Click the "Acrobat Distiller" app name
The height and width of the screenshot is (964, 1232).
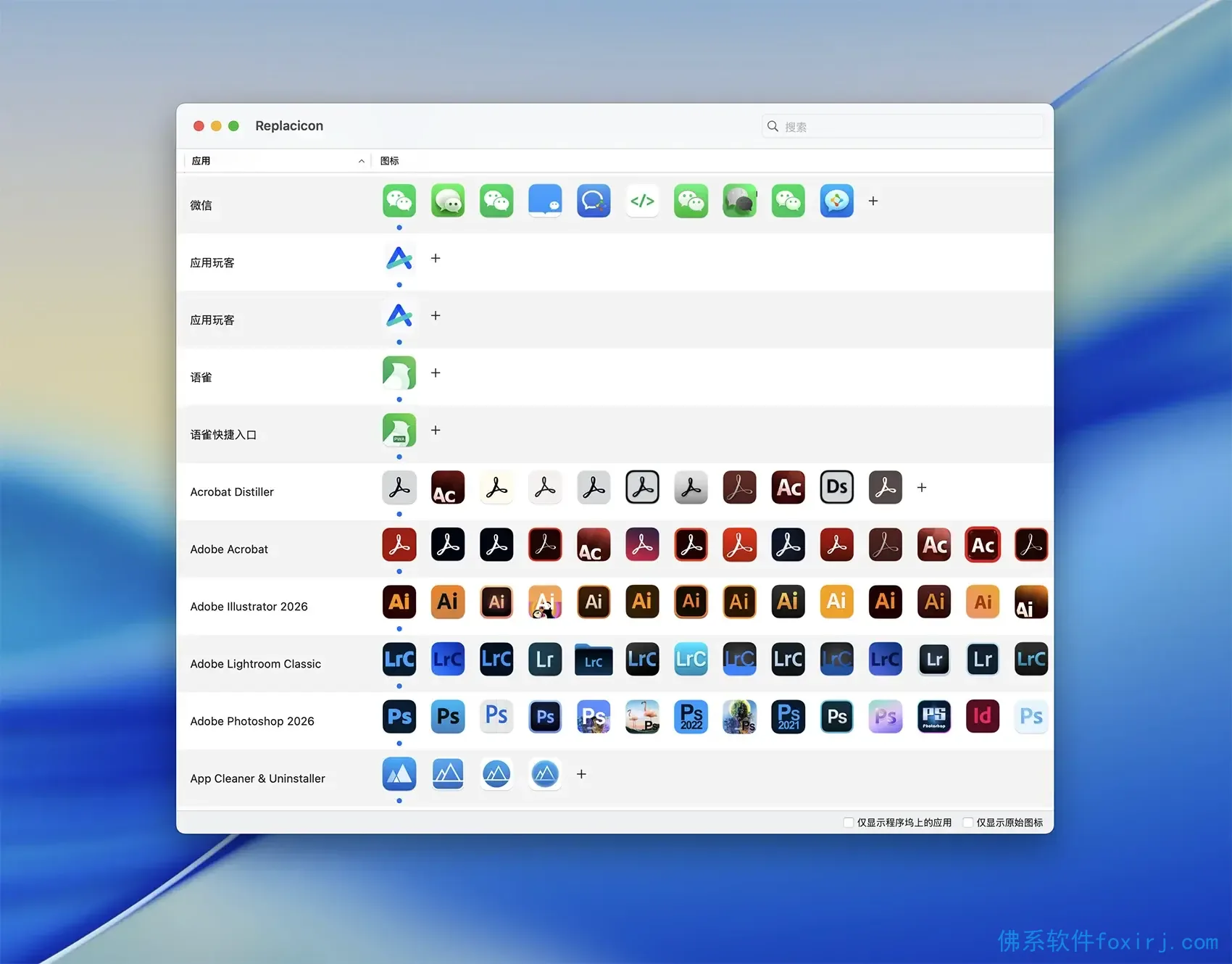(232, 491)
